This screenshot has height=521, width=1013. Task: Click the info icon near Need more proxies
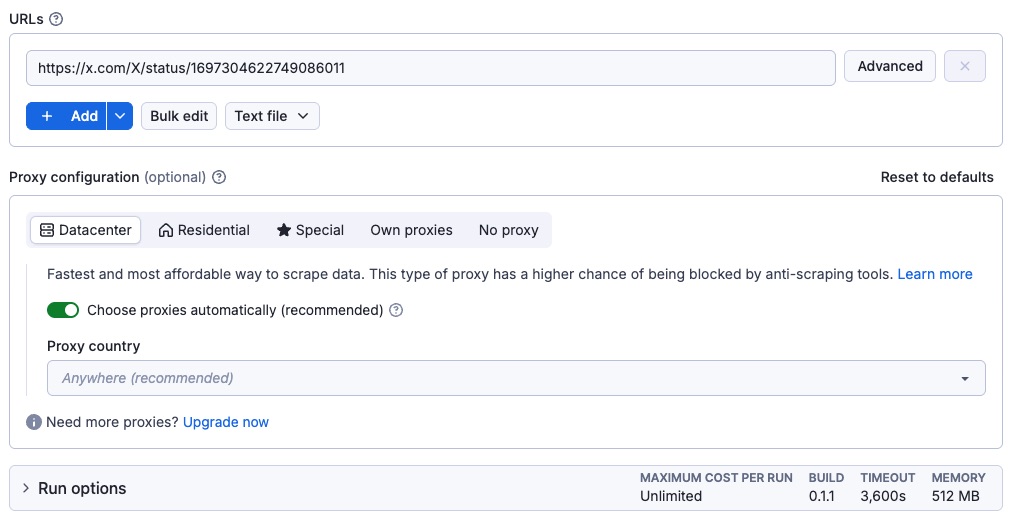[x=34, y=422]
